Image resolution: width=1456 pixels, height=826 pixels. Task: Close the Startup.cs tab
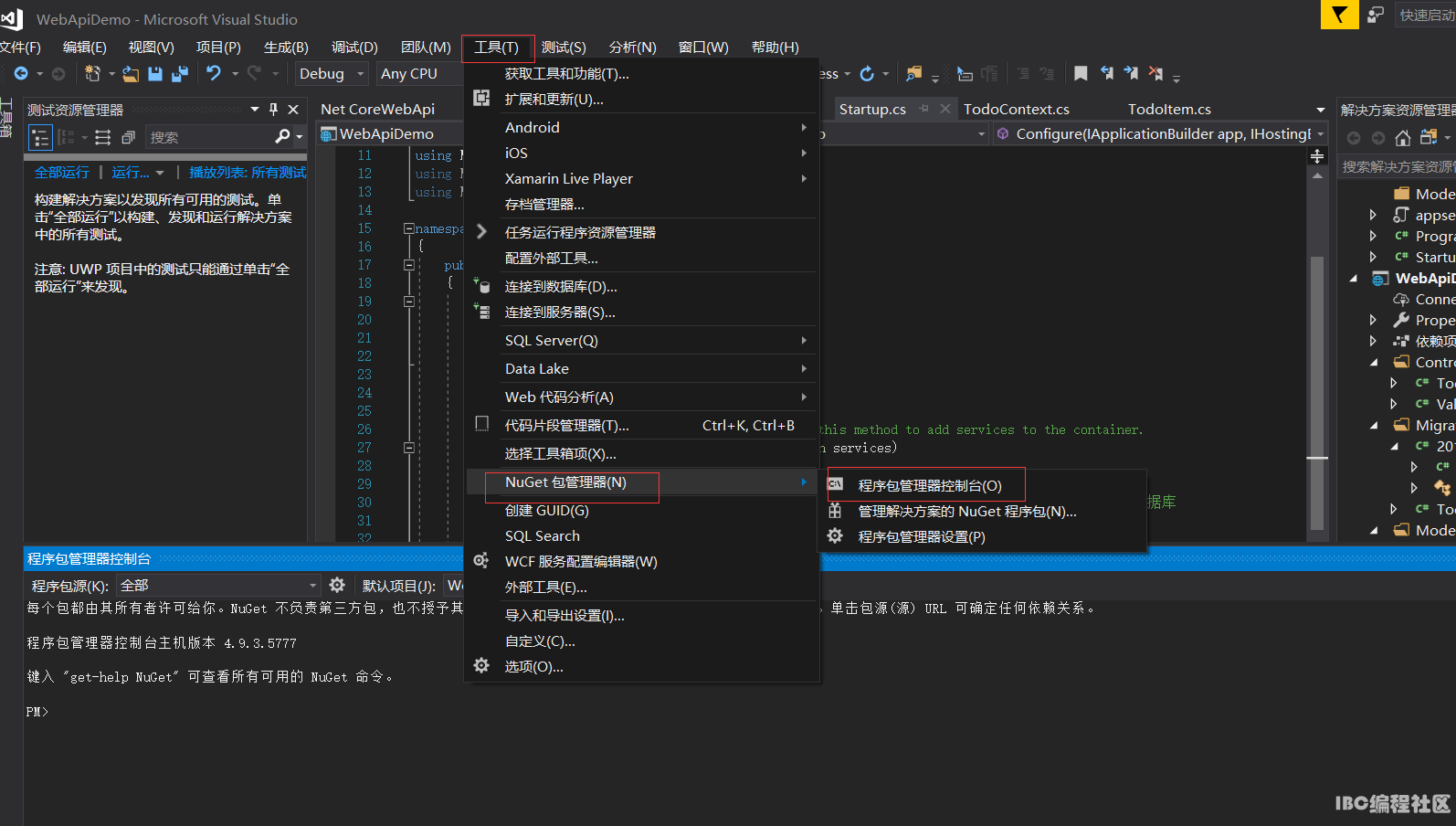click(x=944, y=109)
